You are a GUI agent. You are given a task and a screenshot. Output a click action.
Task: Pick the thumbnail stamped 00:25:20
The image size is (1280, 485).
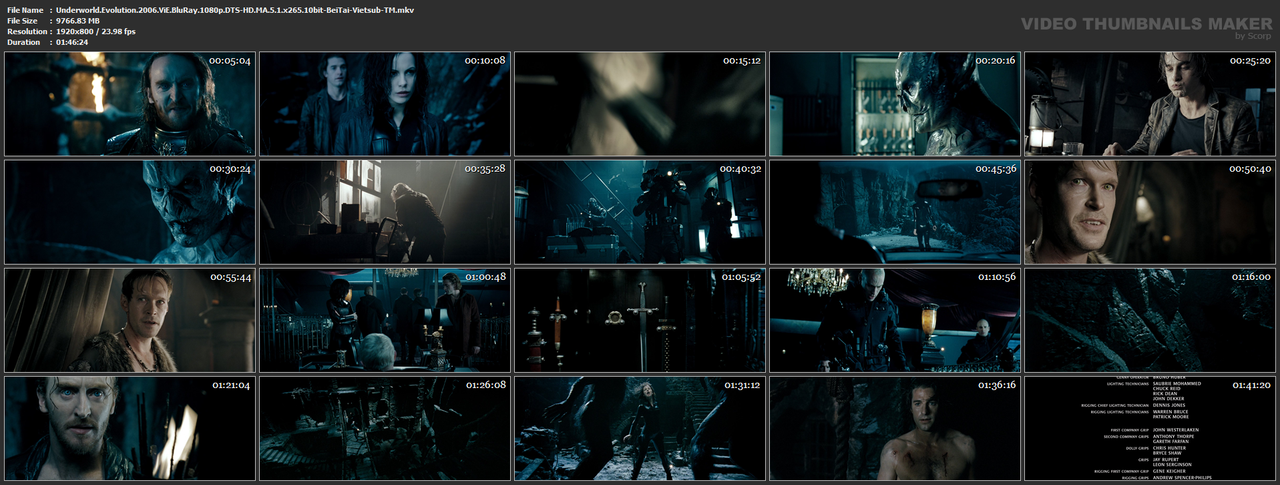coord(1149,104)
